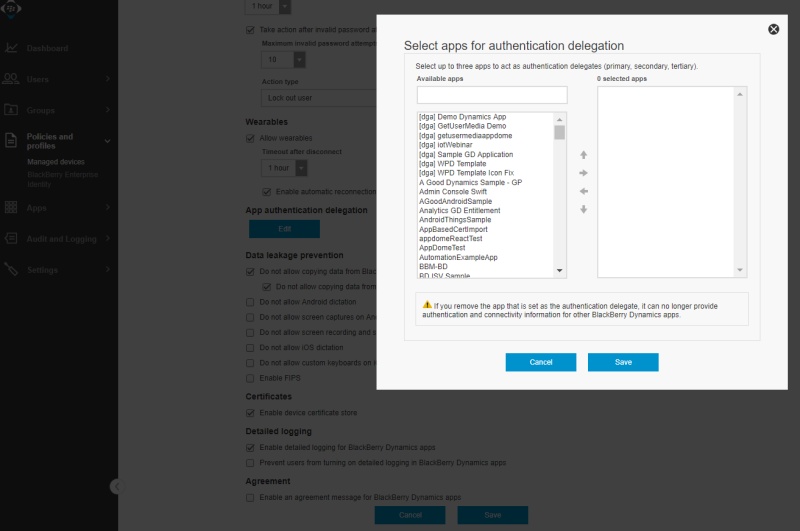This screenshot has width=800, height=531.
Task: Expand the Users menu chevron
Action: (x=108, y=79)
